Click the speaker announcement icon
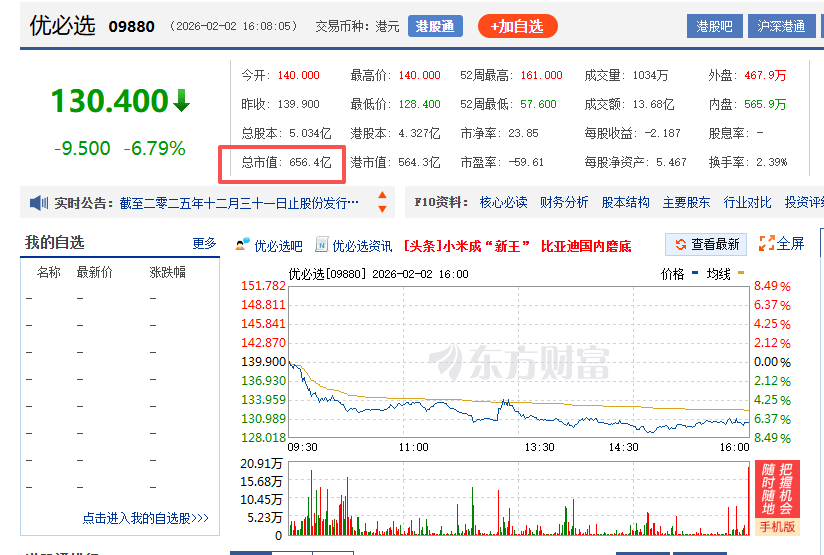Viewport: 824px width, 555px height. coord(38,203)
